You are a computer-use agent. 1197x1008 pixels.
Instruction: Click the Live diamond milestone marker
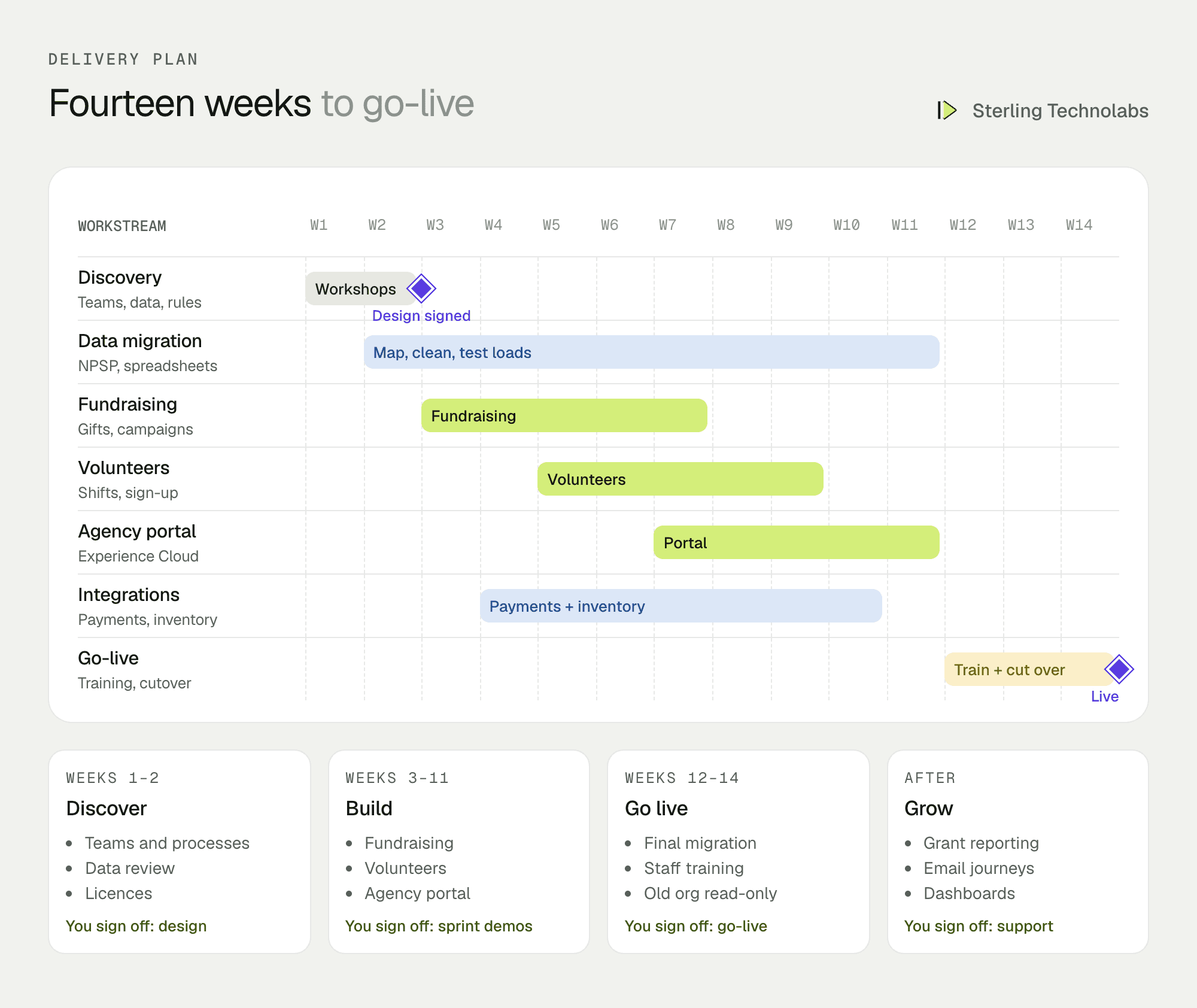tap(1119, 669)
